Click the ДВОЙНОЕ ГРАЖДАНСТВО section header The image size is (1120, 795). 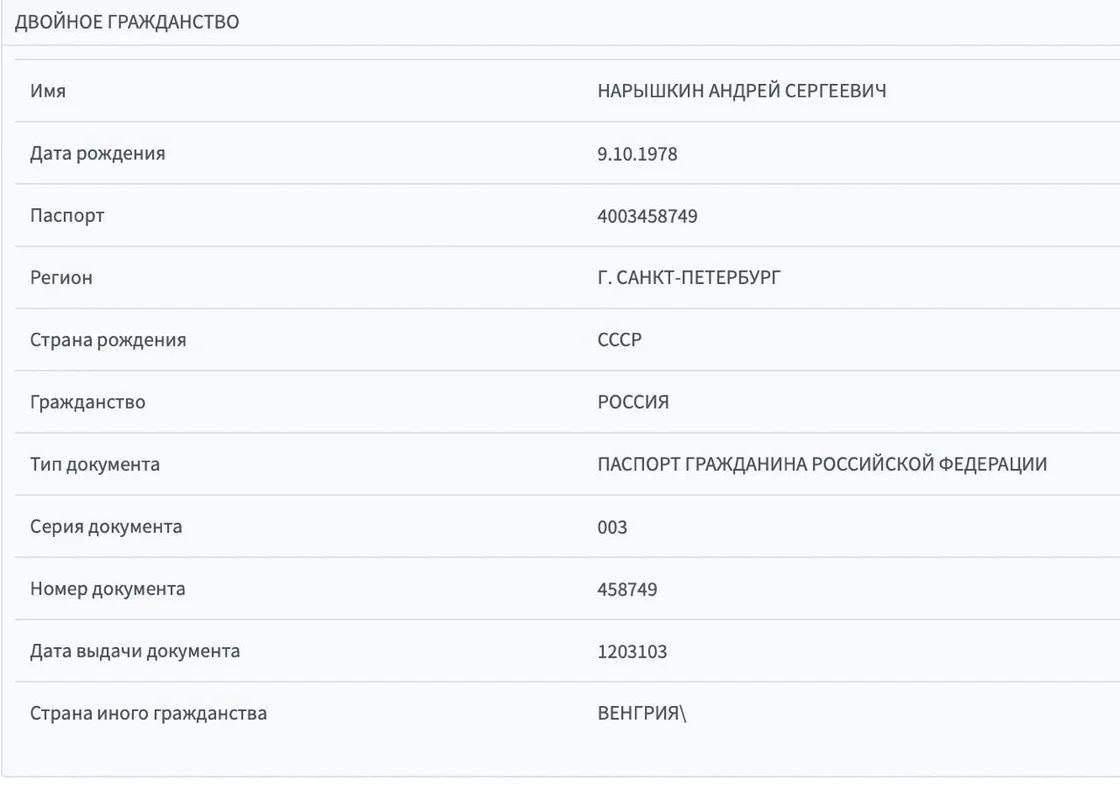[x=127, y=22]
